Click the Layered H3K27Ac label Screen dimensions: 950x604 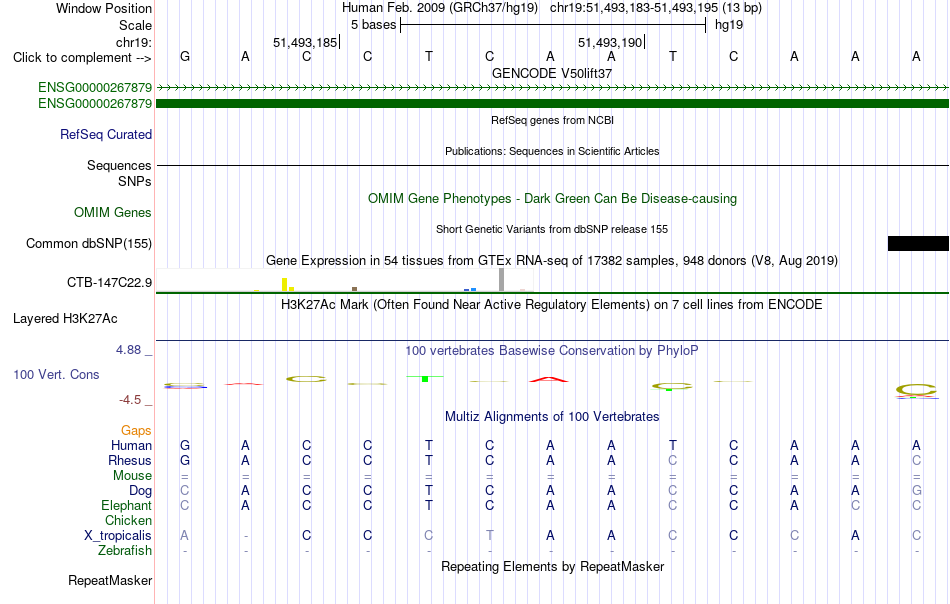(x=65, y=319)
